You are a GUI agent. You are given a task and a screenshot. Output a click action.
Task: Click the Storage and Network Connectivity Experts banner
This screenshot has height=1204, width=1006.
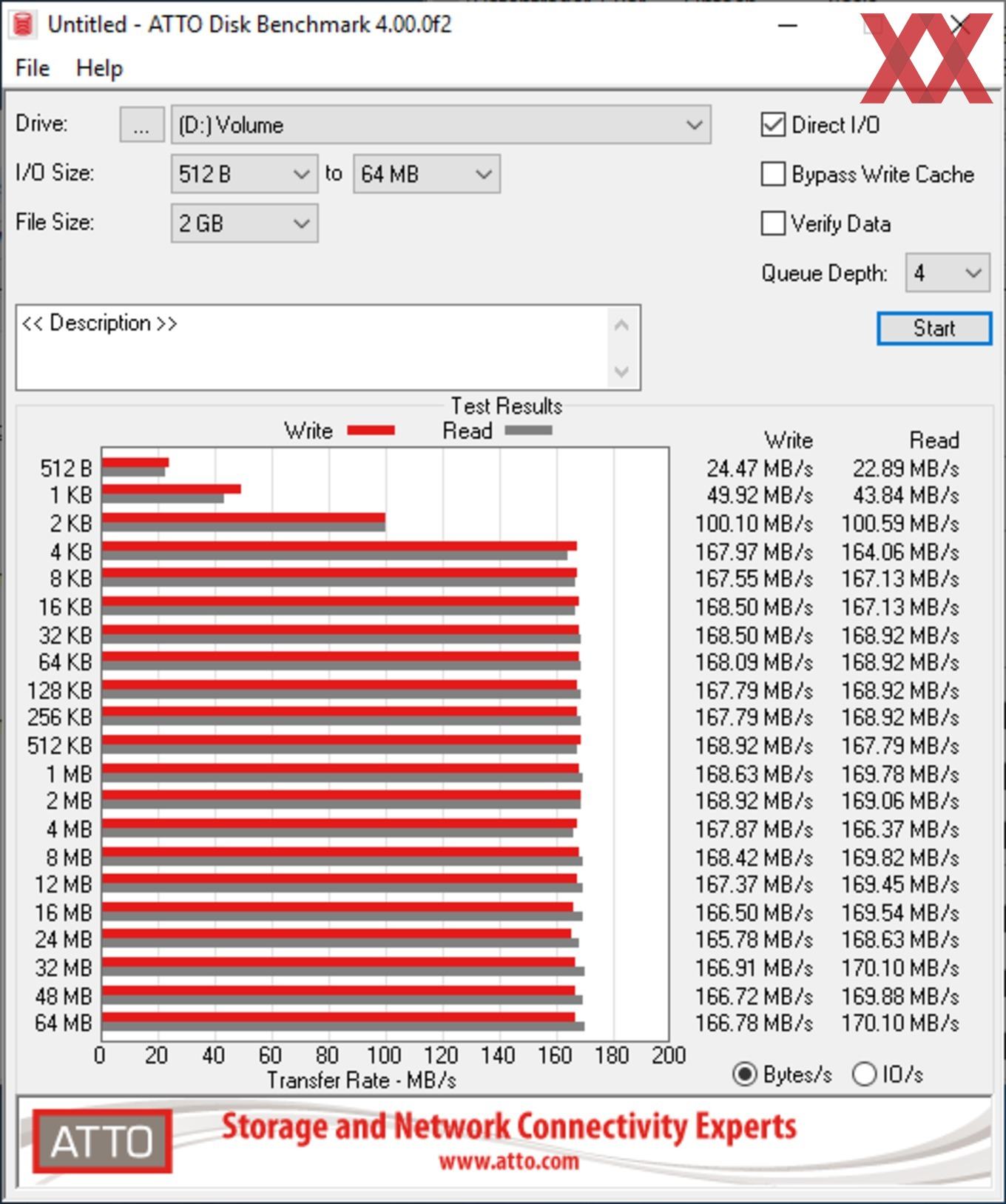coord(509,1127)
